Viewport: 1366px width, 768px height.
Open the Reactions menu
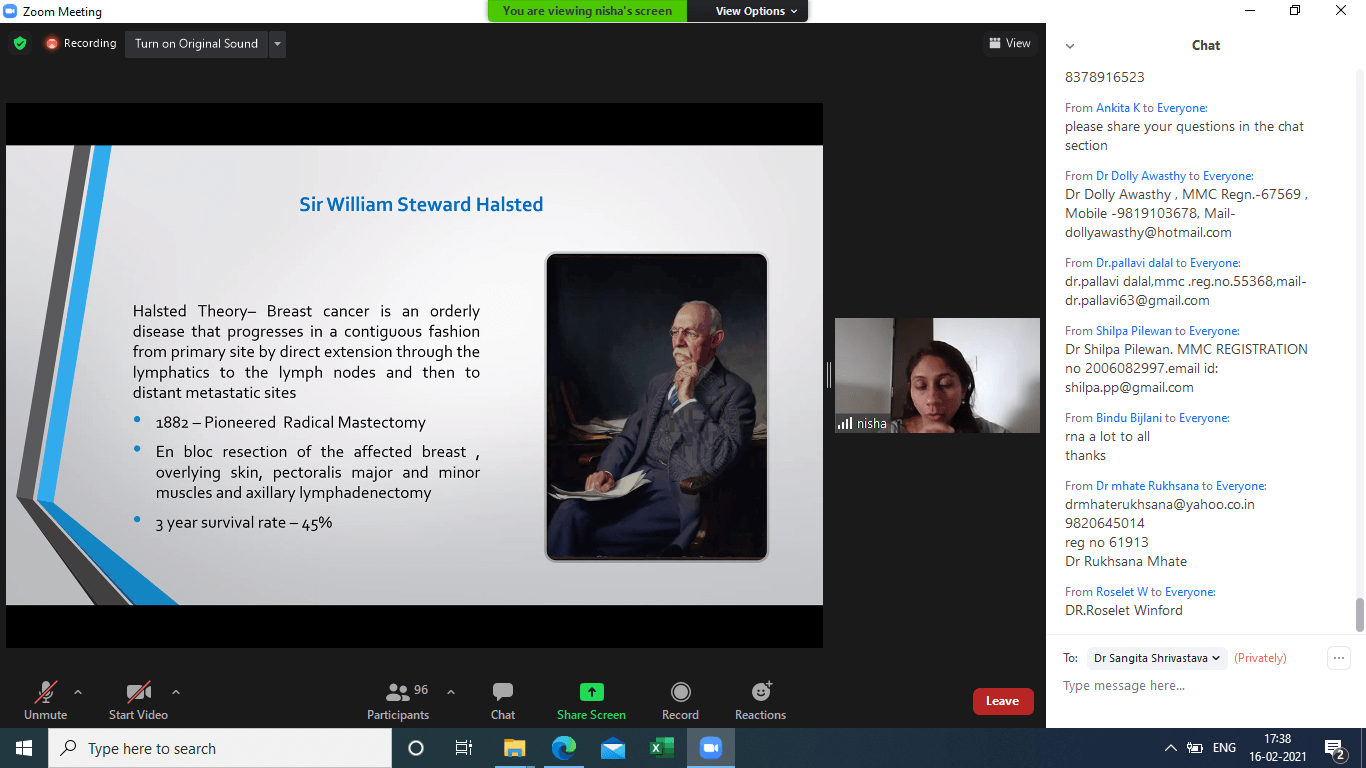point(760,700)
